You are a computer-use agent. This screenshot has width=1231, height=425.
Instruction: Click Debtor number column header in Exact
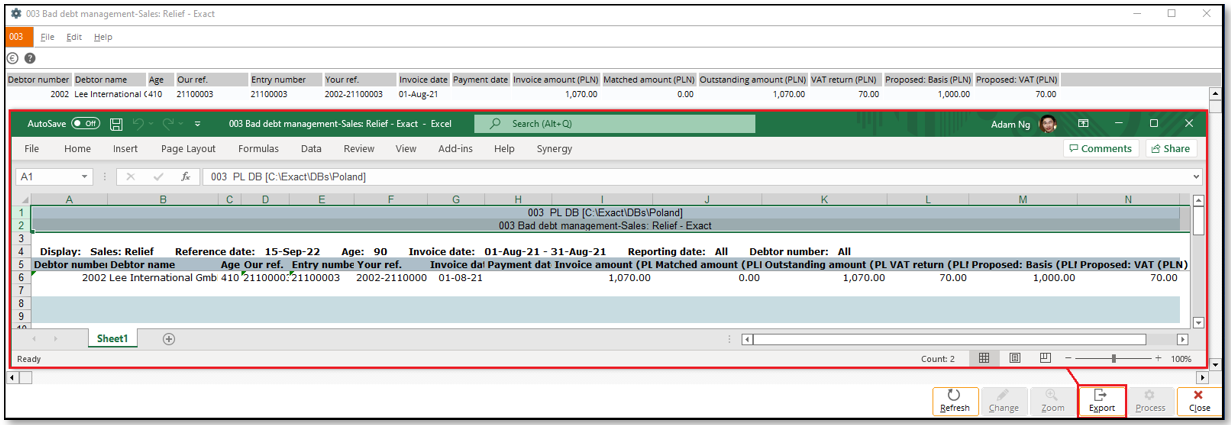39,79
